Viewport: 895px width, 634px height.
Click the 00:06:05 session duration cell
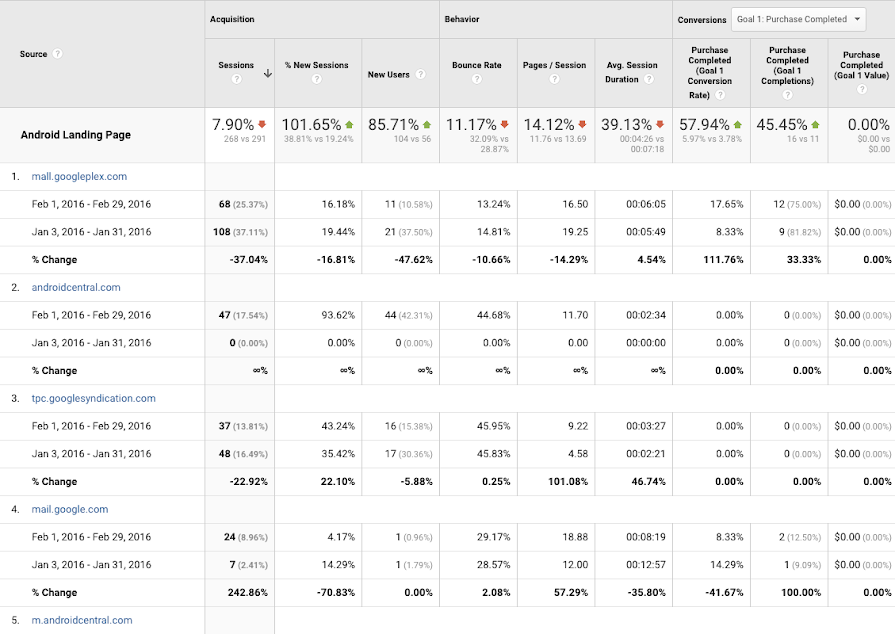[646, 204]
